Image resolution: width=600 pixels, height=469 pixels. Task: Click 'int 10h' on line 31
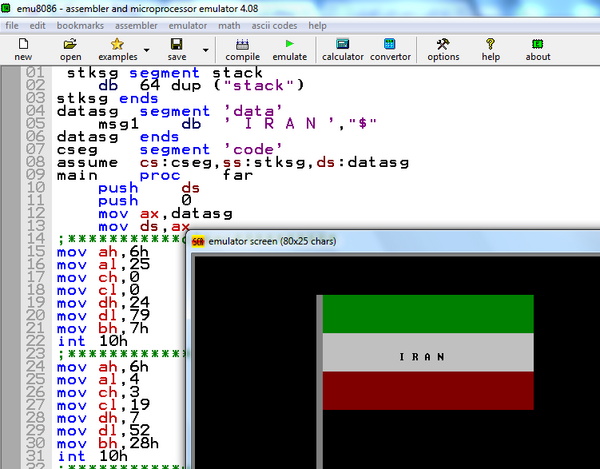92,456
